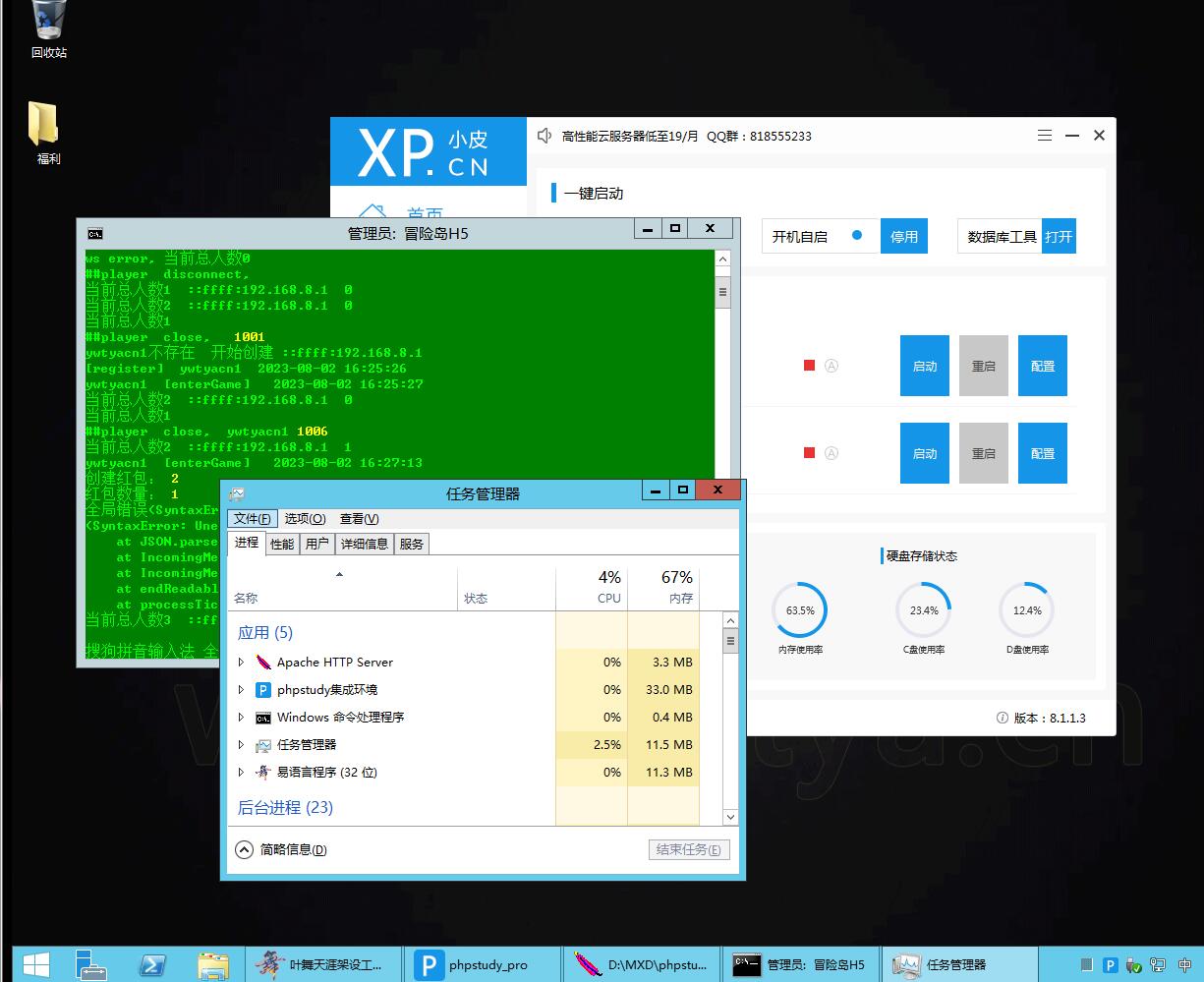Click 重启 in the first service row
This screenshot has width=1204, height=982.
984,366
